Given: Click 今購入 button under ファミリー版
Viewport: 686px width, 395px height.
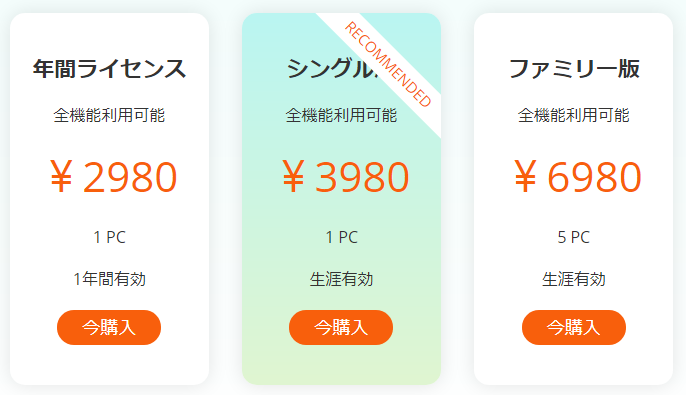Looking at the screenshot, I should click(x=574, y=327).
